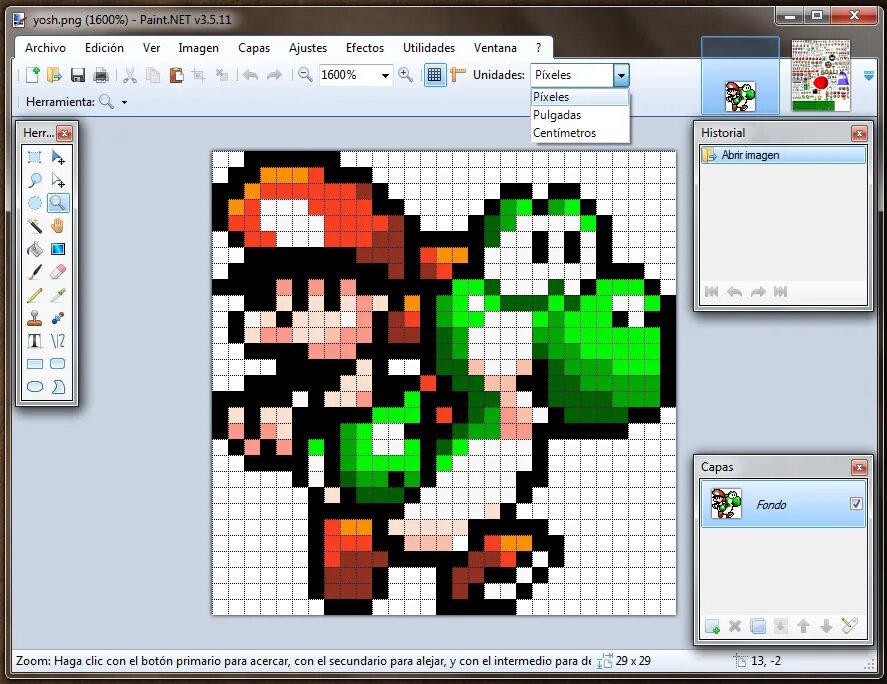Select the Ellipse shape tool

(35, 387)
